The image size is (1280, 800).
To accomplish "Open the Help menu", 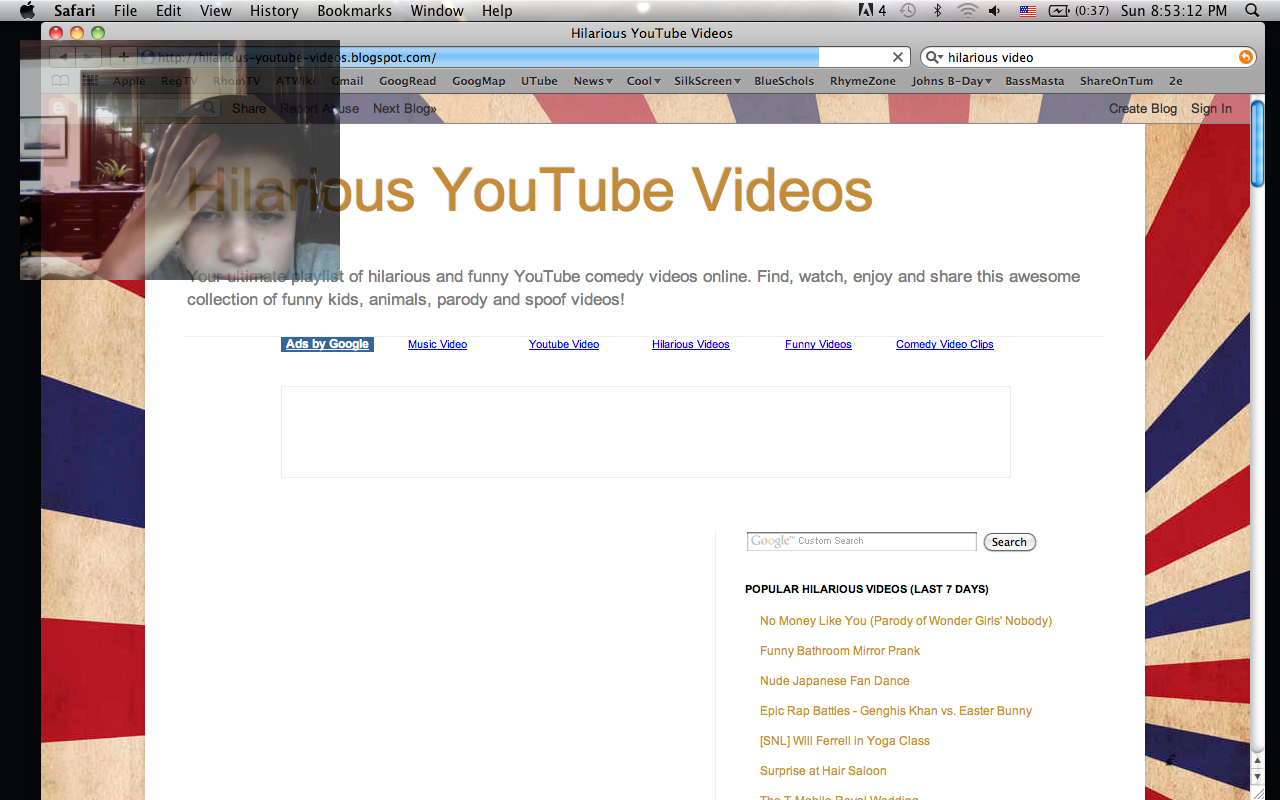I will tap(497, 11).
